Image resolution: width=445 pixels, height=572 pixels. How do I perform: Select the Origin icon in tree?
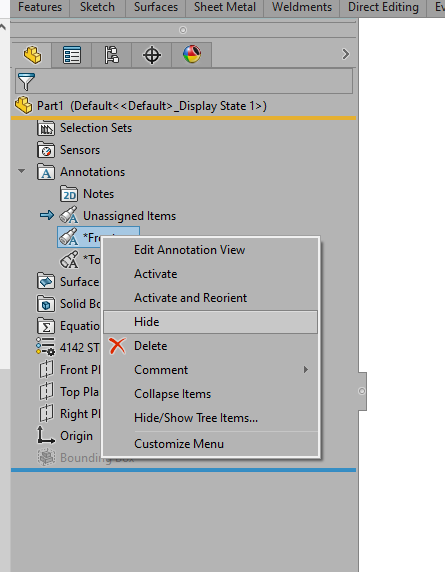46,435
